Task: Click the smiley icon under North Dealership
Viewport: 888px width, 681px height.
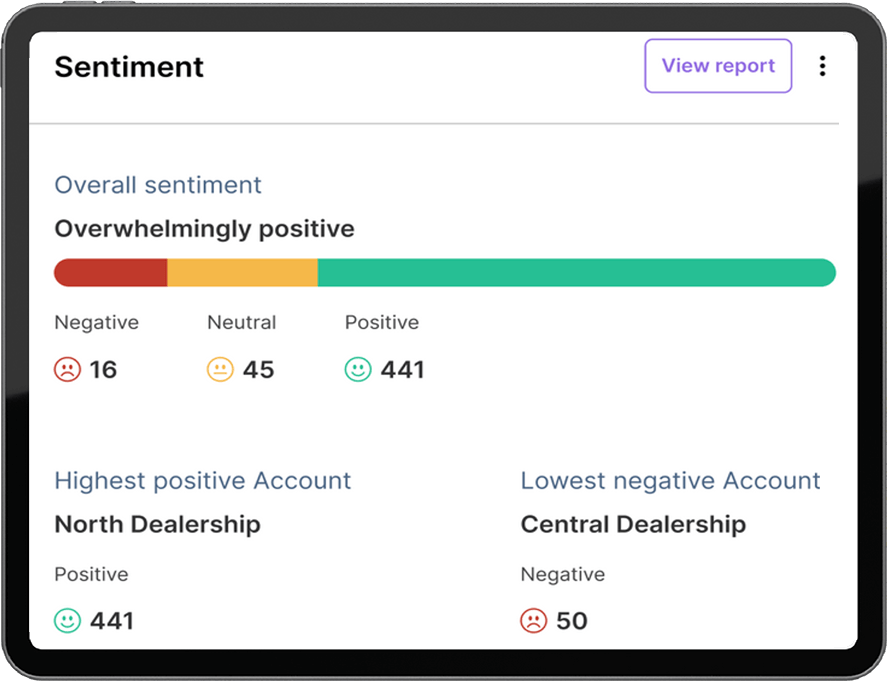Action: click(x=65, y=620)
